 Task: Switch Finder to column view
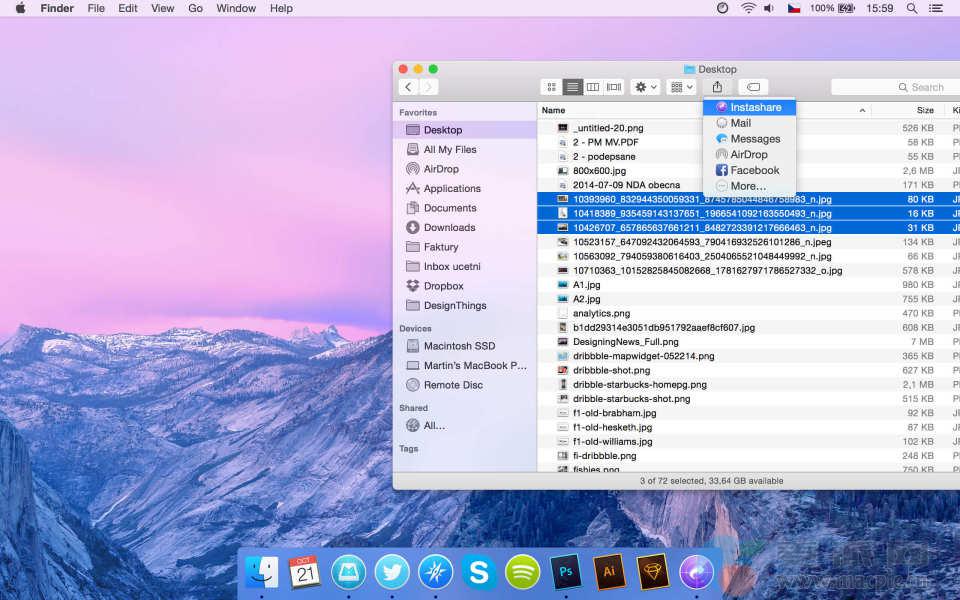(593, 87)
